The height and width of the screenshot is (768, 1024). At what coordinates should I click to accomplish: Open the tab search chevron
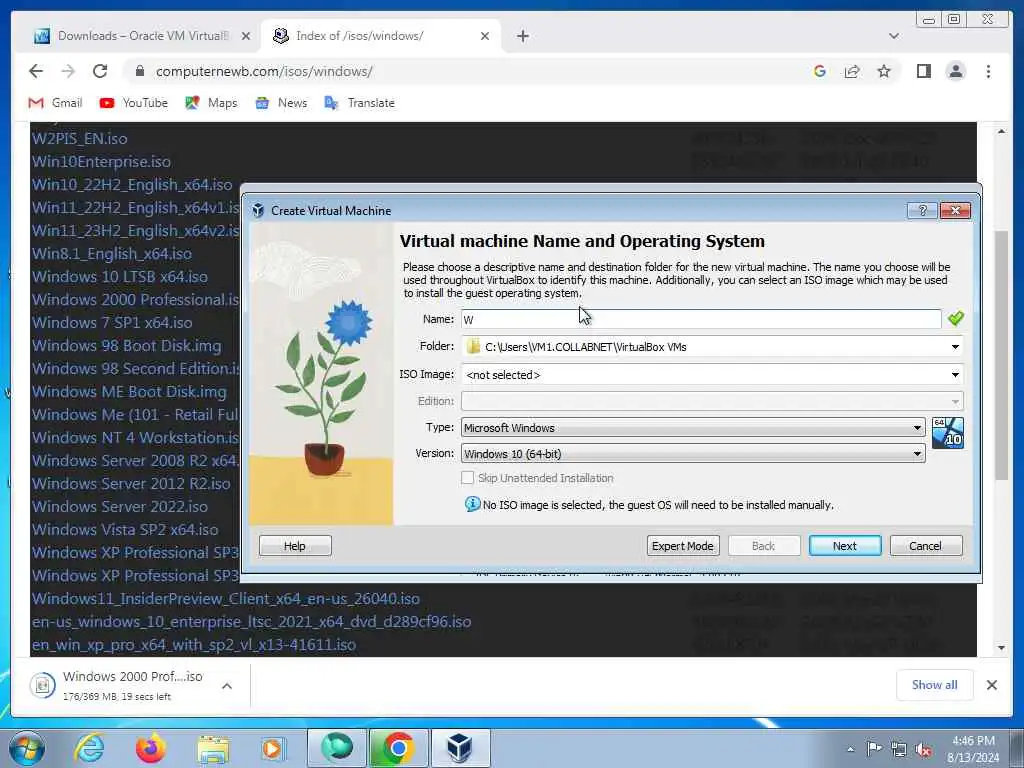[894, 36]
